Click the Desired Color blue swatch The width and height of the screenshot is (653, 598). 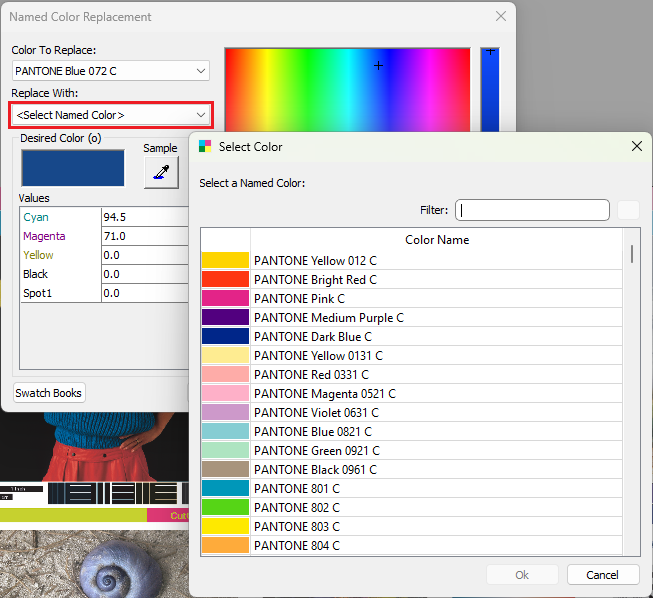(x=73, y=168)
